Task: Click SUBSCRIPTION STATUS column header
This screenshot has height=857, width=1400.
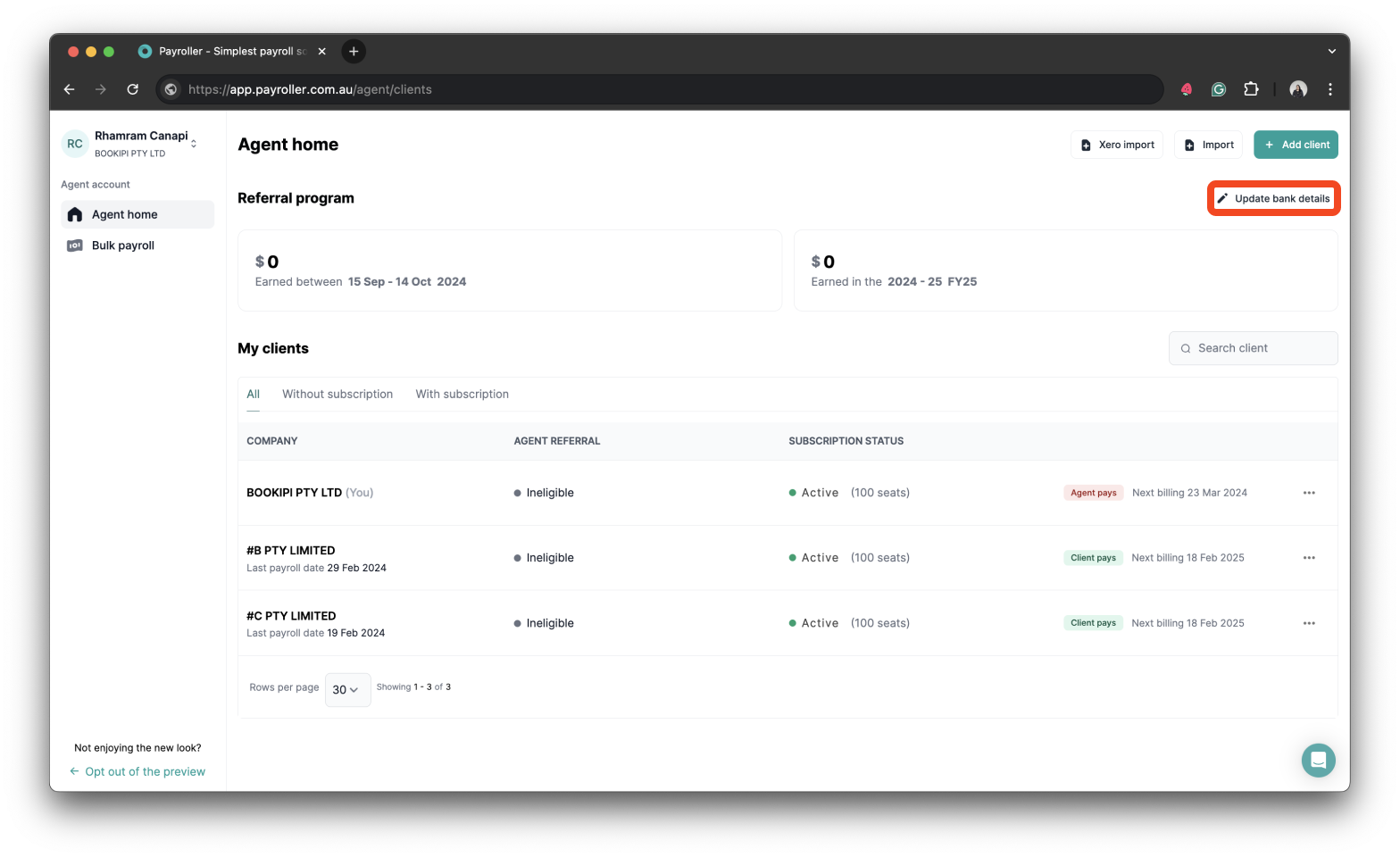Action: pyautogui.click(x=846, y=441)
